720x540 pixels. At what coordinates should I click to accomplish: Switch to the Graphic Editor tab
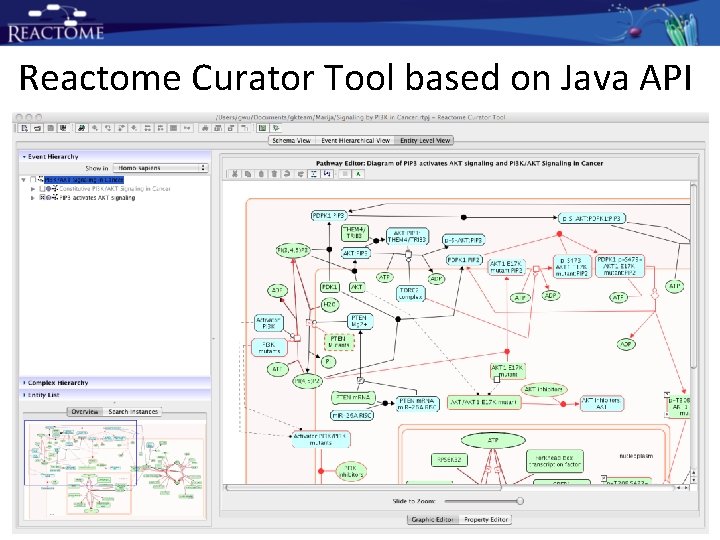point(433,519)
